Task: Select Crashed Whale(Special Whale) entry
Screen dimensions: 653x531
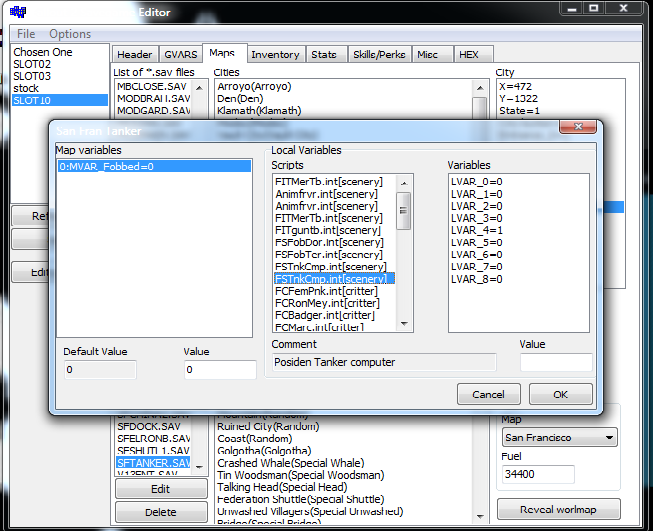Action: pyautogui.click(x=291, y=463)
